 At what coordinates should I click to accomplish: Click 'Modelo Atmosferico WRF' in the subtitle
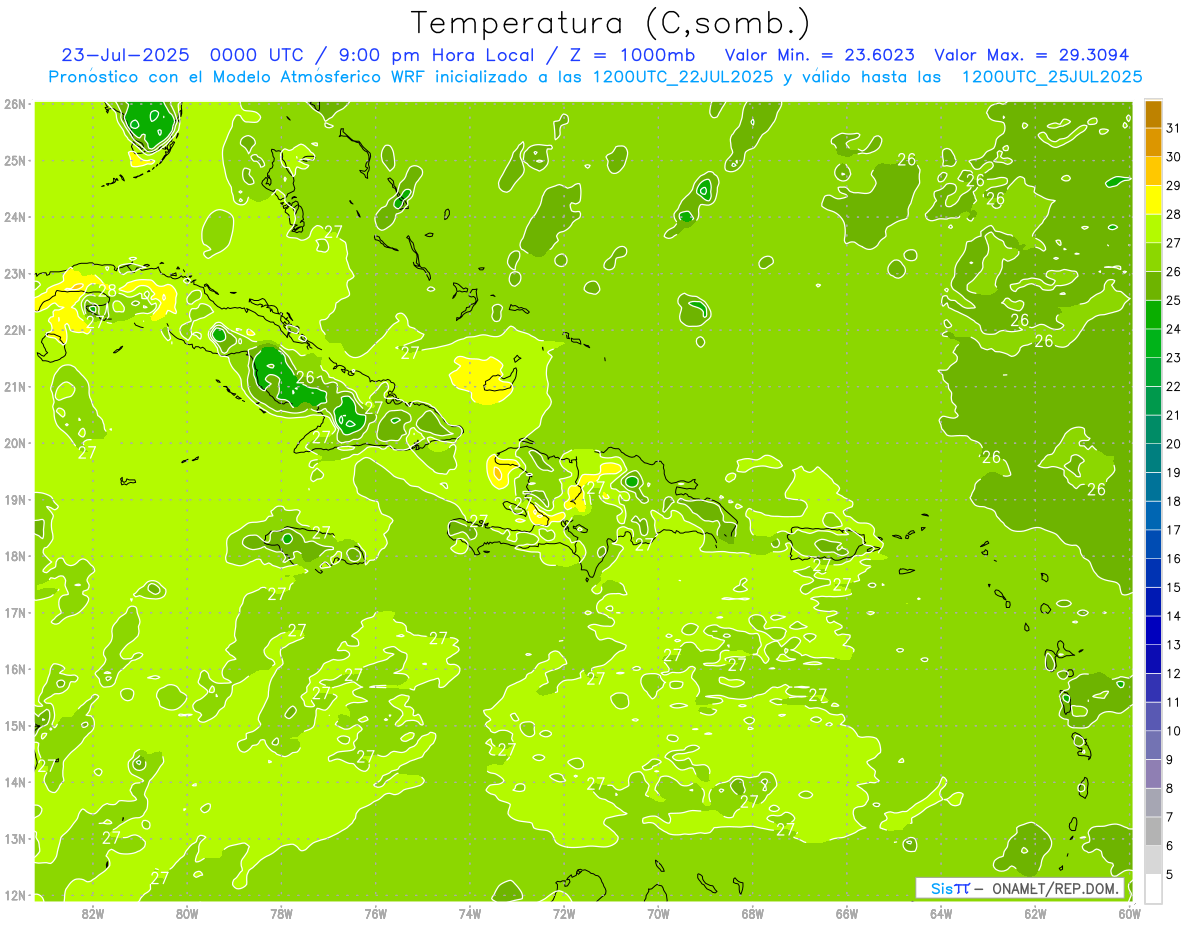318,77
